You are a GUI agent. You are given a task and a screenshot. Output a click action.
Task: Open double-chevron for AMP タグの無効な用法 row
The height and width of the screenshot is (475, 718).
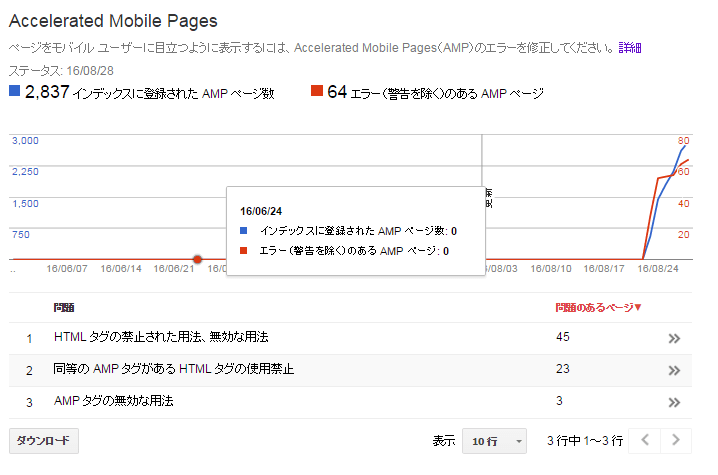674,402
